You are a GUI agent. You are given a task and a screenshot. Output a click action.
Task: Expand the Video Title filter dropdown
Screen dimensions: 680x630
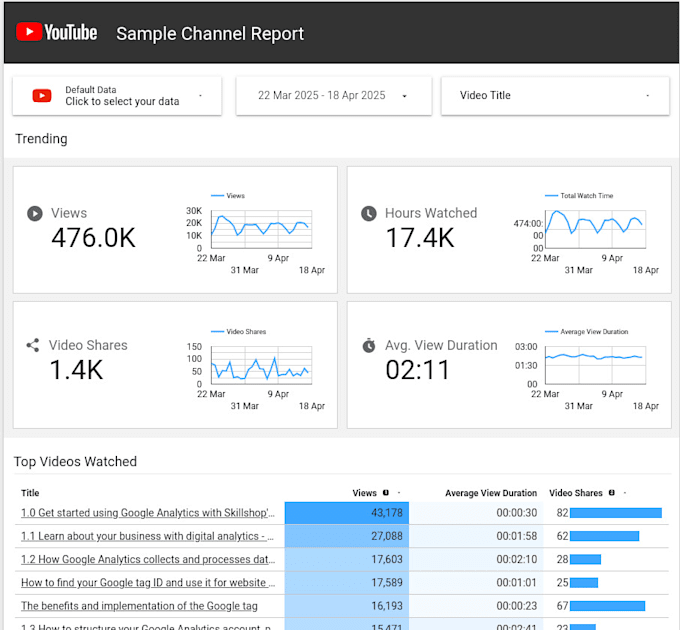pos(555,96)
